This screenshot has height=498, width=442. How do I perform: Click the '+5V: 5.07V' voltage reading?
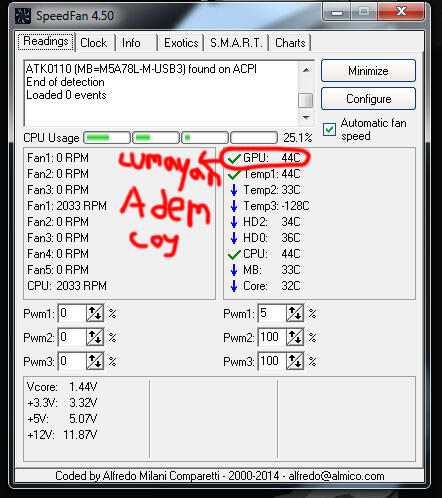[62, 419]
